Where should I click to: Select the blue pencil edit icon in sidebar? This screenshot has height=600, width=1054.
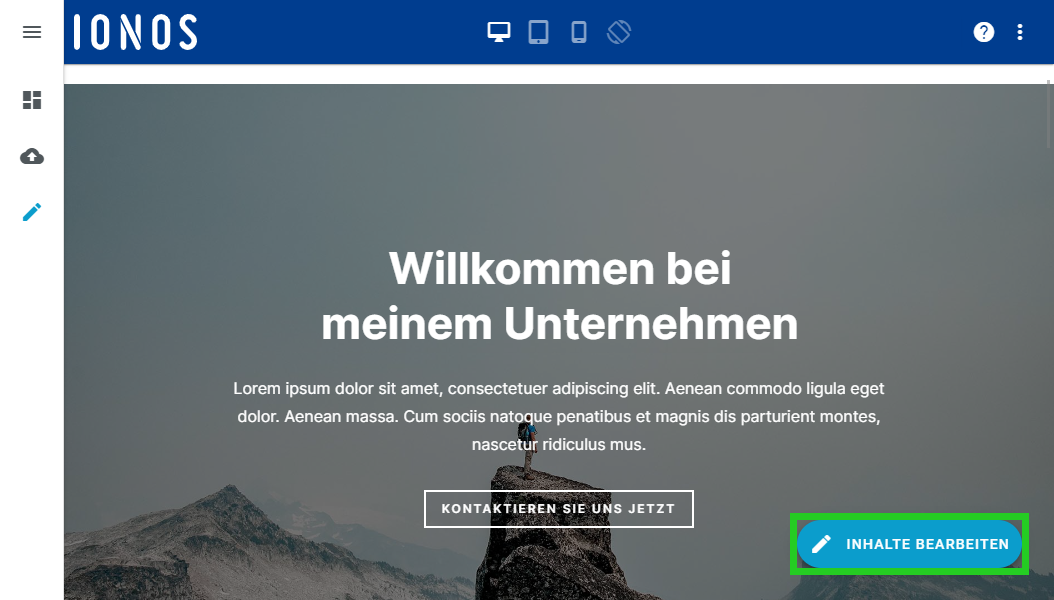(x=32, y=212)
